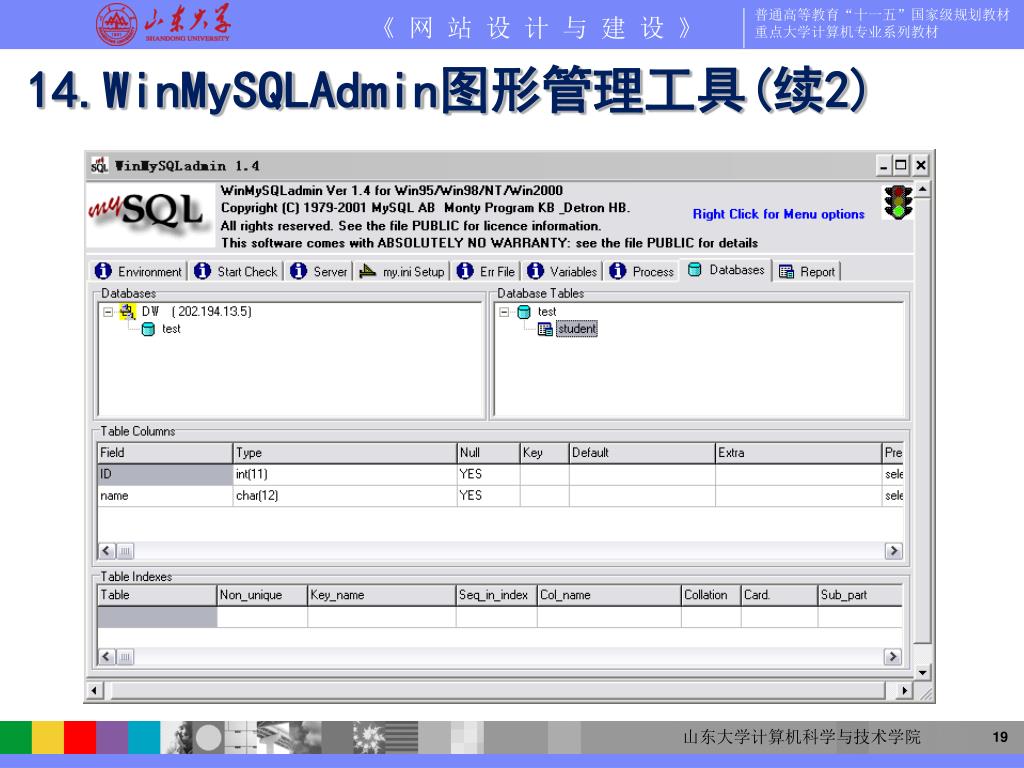
Task: Click Table Indexes scroll right arrow
Action: pyautogui.click(x=893, y=656)
